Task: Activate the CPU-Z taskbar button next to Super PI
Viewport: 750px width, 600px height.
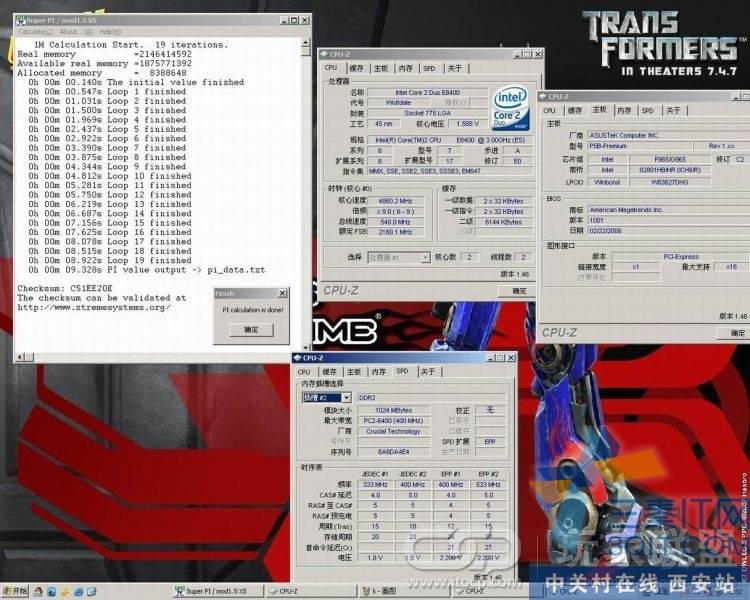Action: [x=310, y=592]
